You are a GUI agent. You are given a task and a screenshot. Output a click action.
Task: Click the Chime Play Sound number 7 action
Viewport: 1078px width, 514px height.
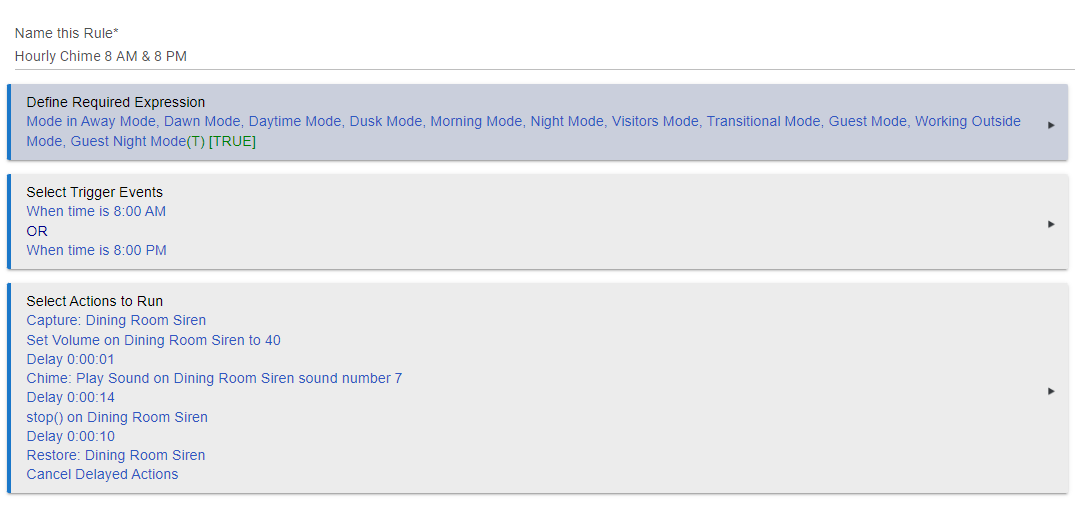(x=214, y=379)
